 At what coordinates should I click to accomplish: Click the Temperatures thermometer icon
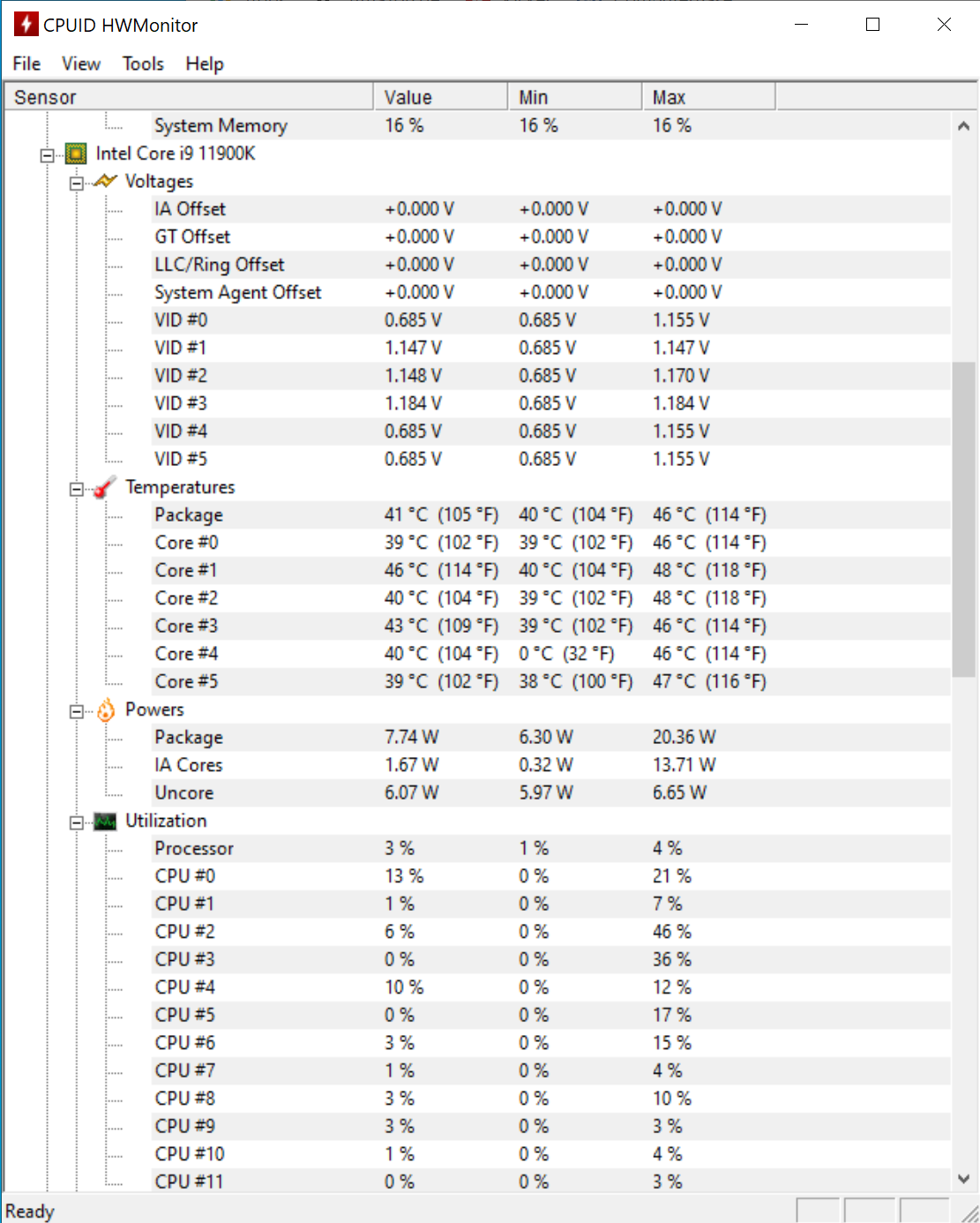pyautogui.click(x=105, y=487)
